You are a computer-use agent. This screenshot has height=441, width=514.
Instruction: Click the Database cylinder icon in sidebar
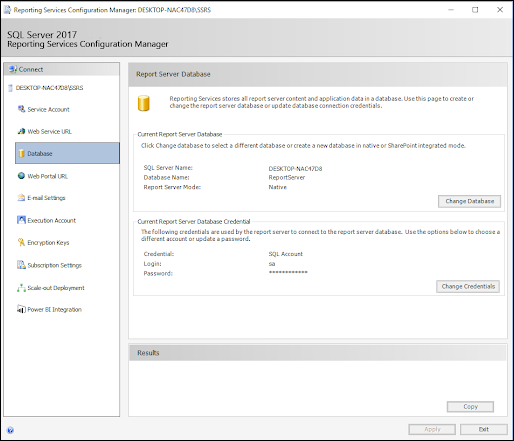click(22, 153)
